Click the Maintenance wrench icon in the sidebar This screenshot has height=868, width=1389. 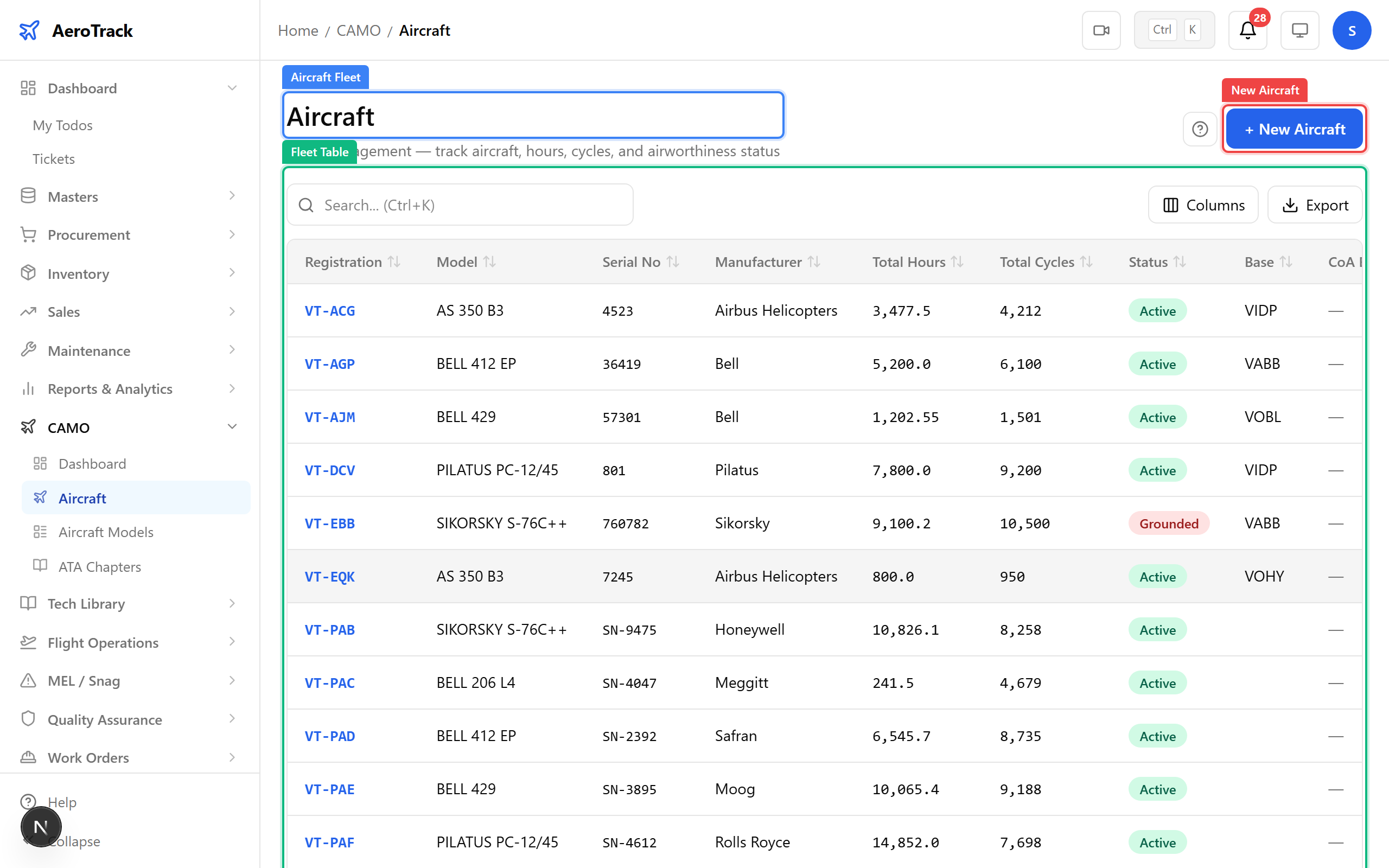pos(28,350)
